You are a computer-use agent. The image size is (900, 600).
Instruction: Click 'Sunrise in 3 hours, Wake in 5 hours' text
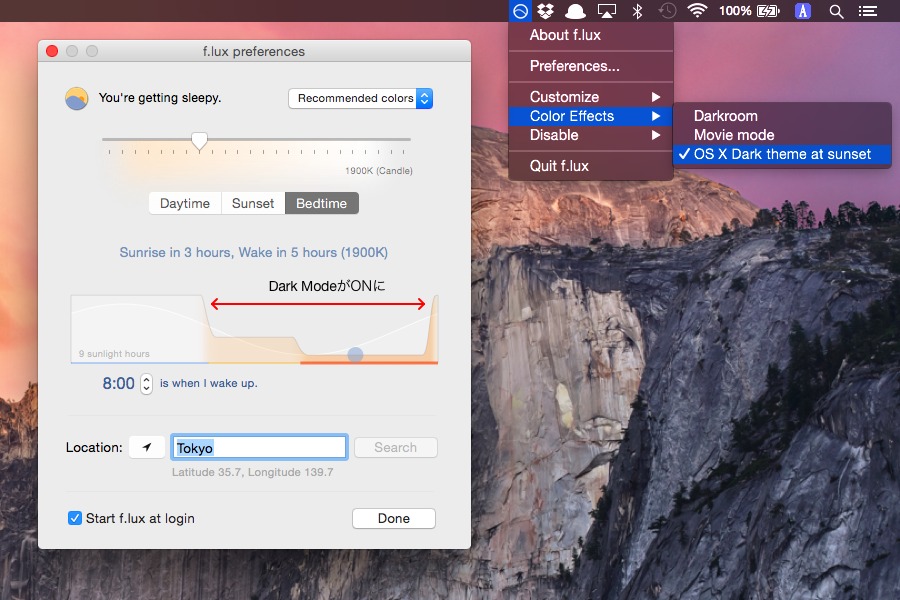tap(254, 253)
